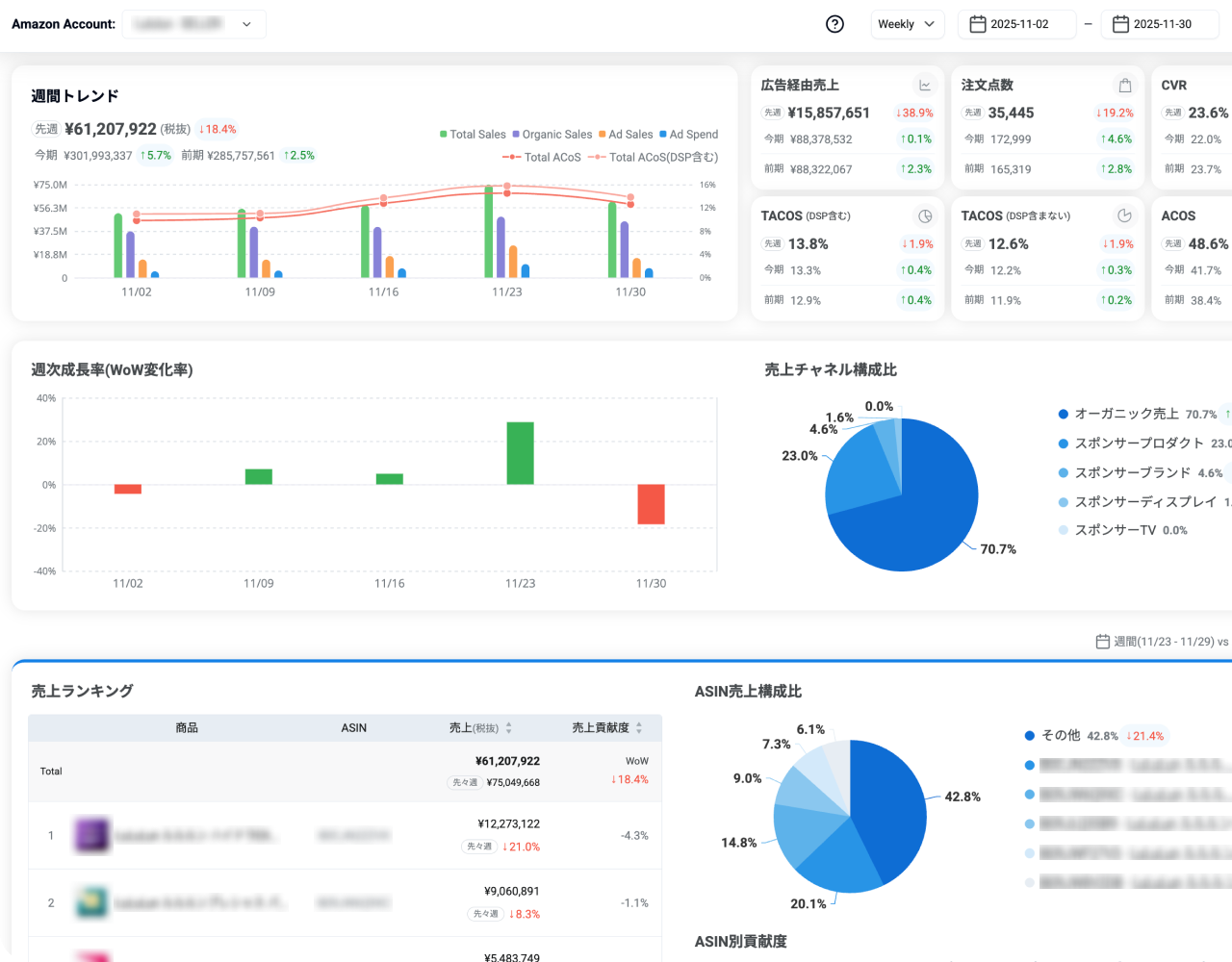Toggle the Total ACoS(DSP含む) line legend

[x=654, y=157]
